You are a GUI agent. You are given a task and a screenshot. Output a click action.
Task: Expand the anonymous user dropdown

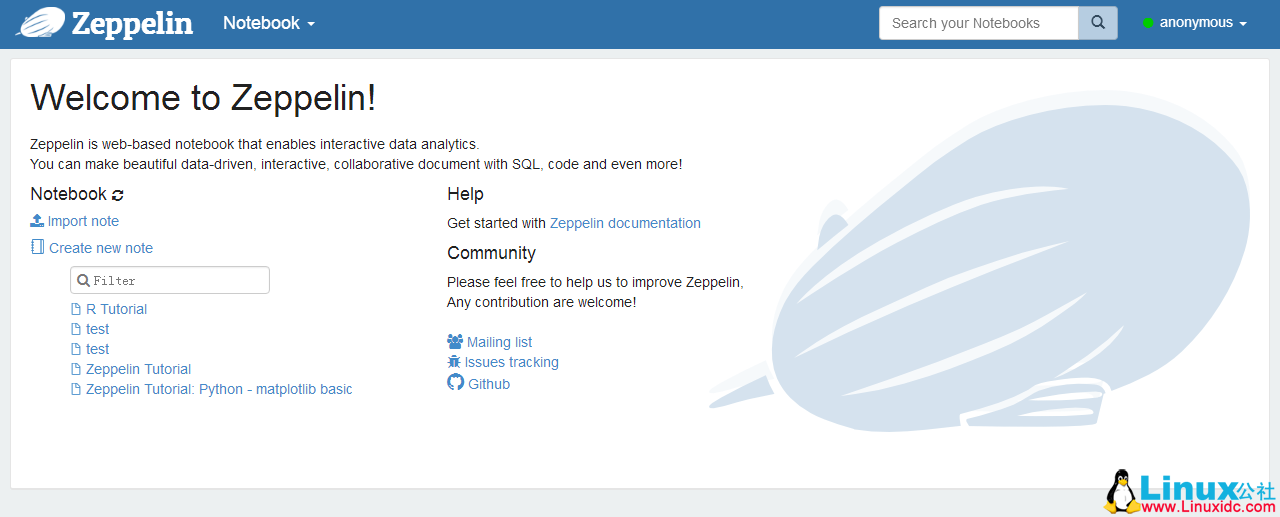pos(1203,23)
